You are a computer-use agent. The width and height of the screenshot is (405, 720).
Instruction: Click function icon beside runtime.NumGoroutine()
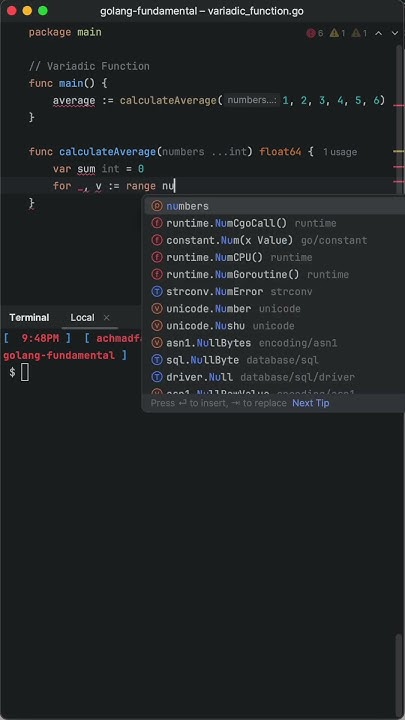pyautogui.click(x=157, y=274)
